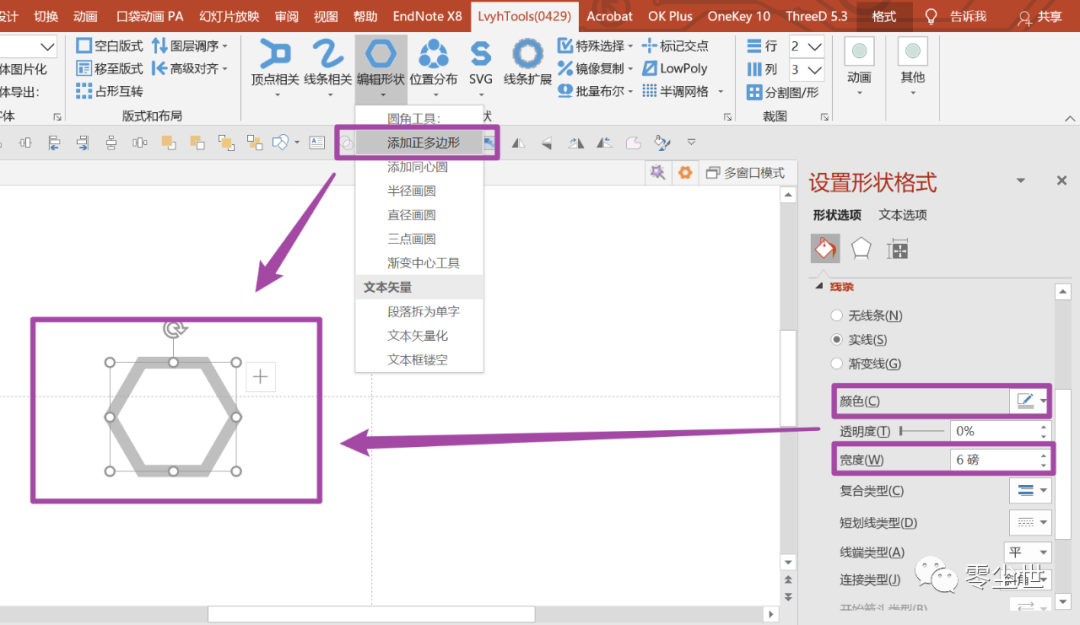This screenshot has width=1080, height=625.
Task: Open 图层调序 layer order menu
Action: click(189, 45)
